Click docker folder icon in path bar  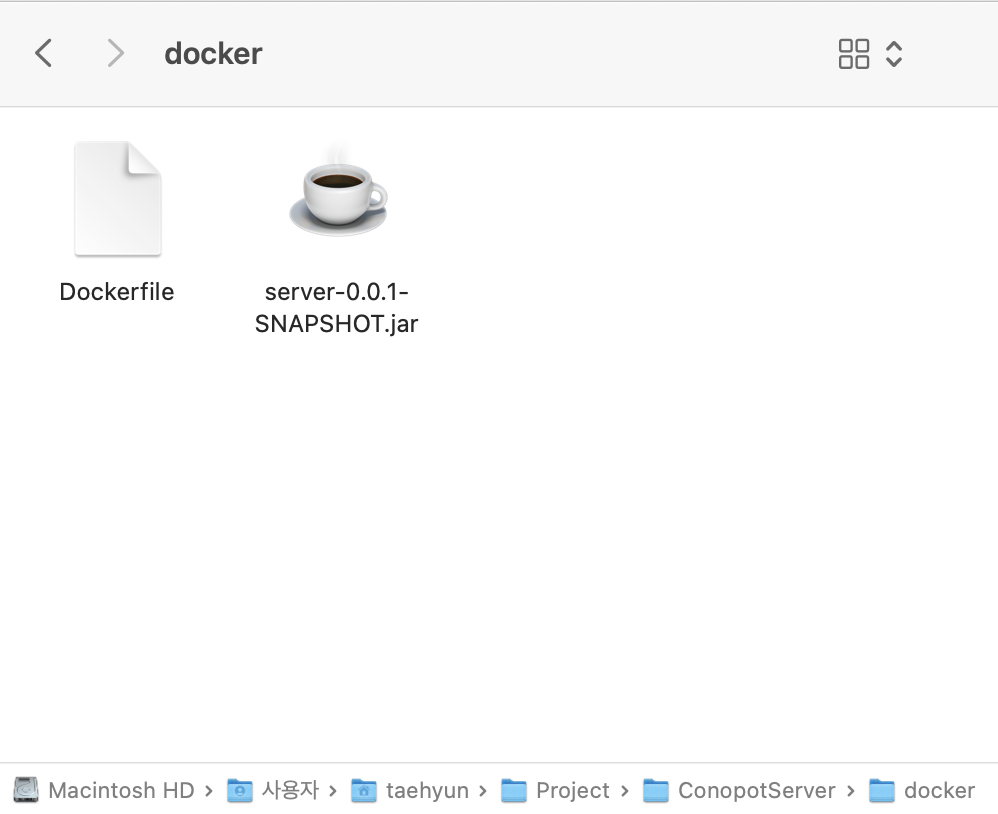click(882, 790)
